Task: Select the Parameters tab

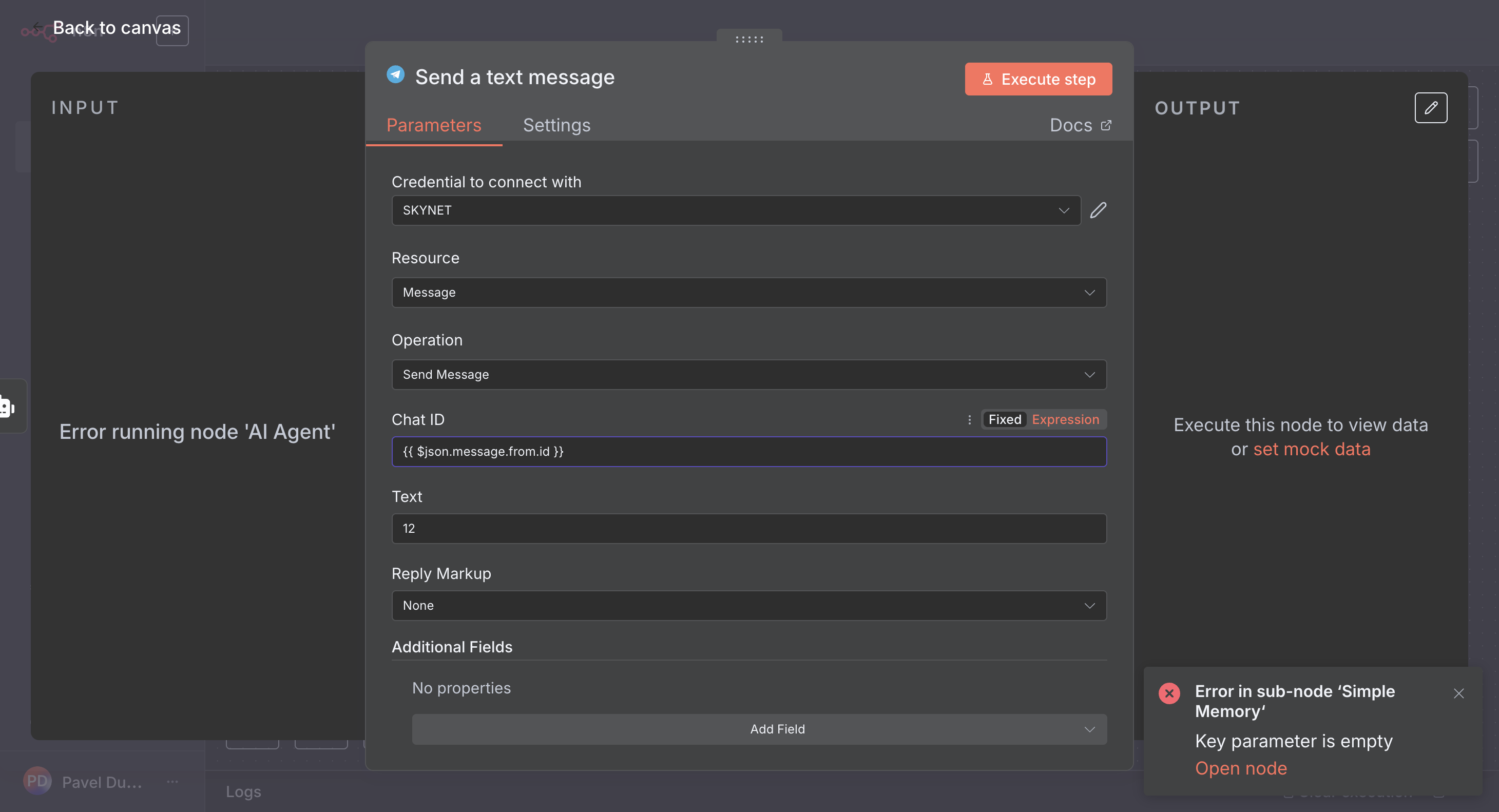Action: [x=433, y=125]
